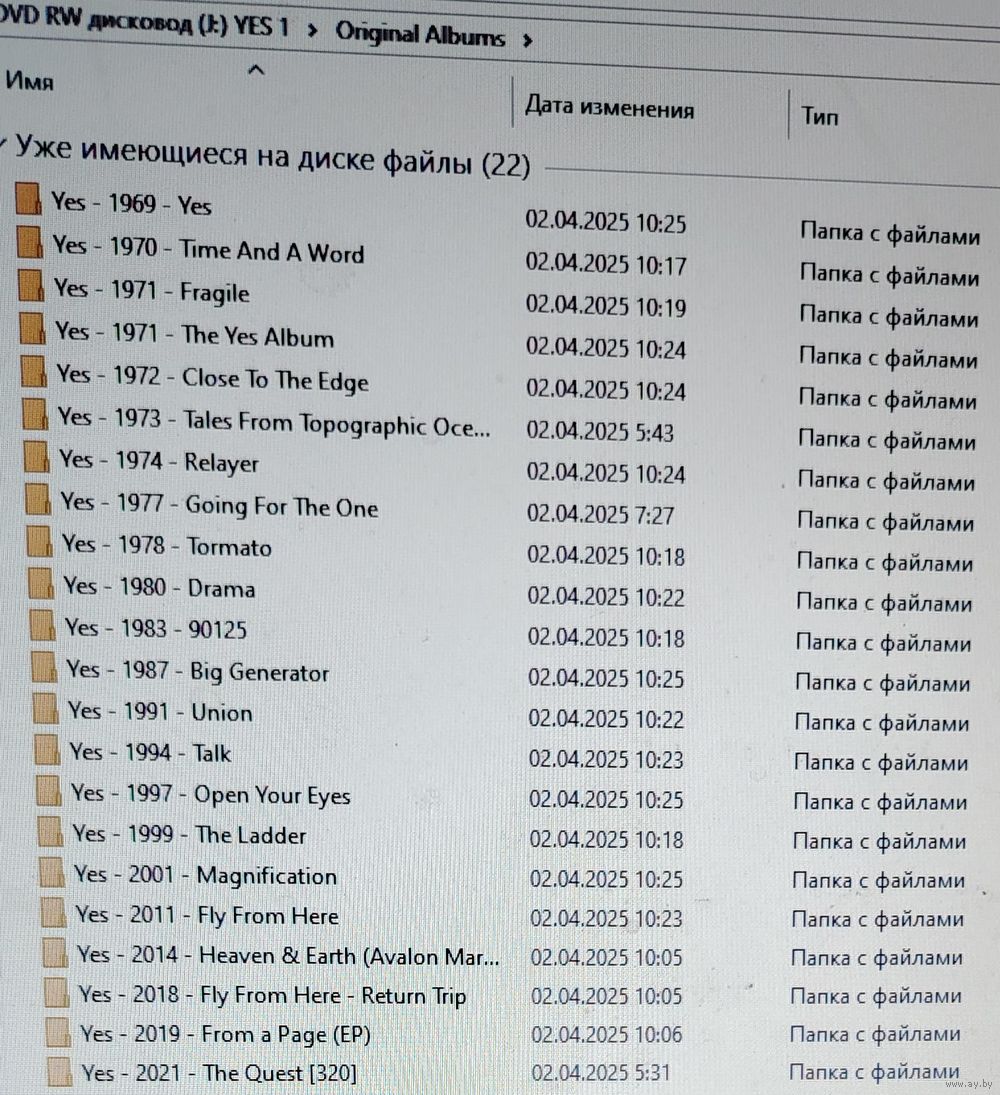Click the name 'Yes - 1974 - Relayer'
The image size is (1000, 1095).
[x=159, y=462]
